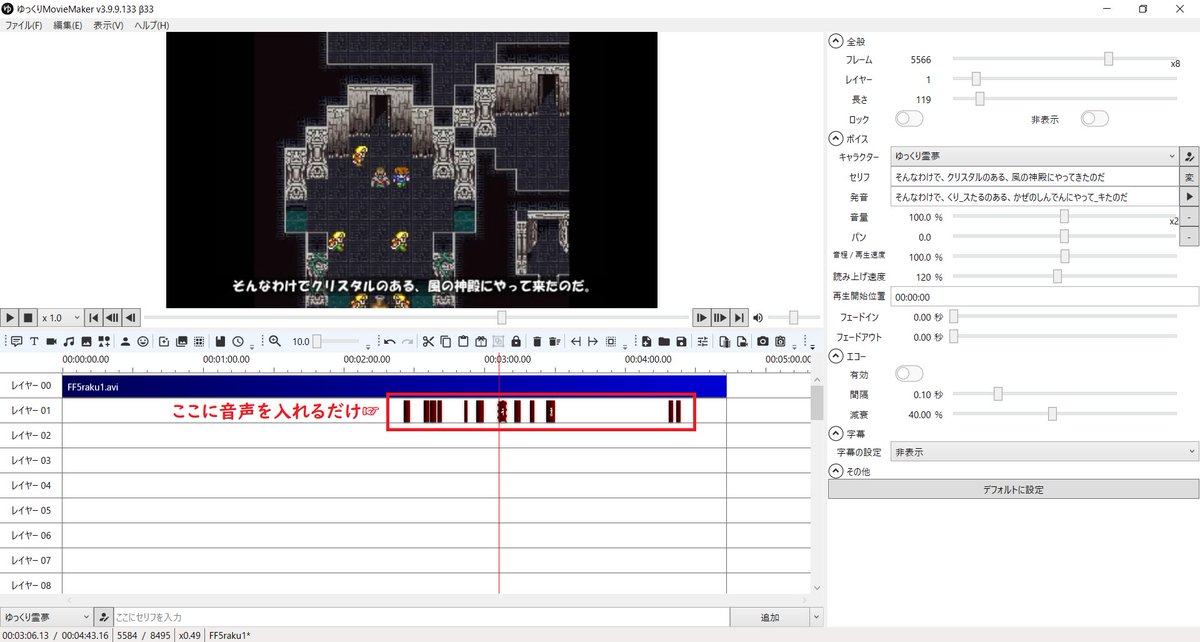Collapse the エコー section

[x=835, y=355]
